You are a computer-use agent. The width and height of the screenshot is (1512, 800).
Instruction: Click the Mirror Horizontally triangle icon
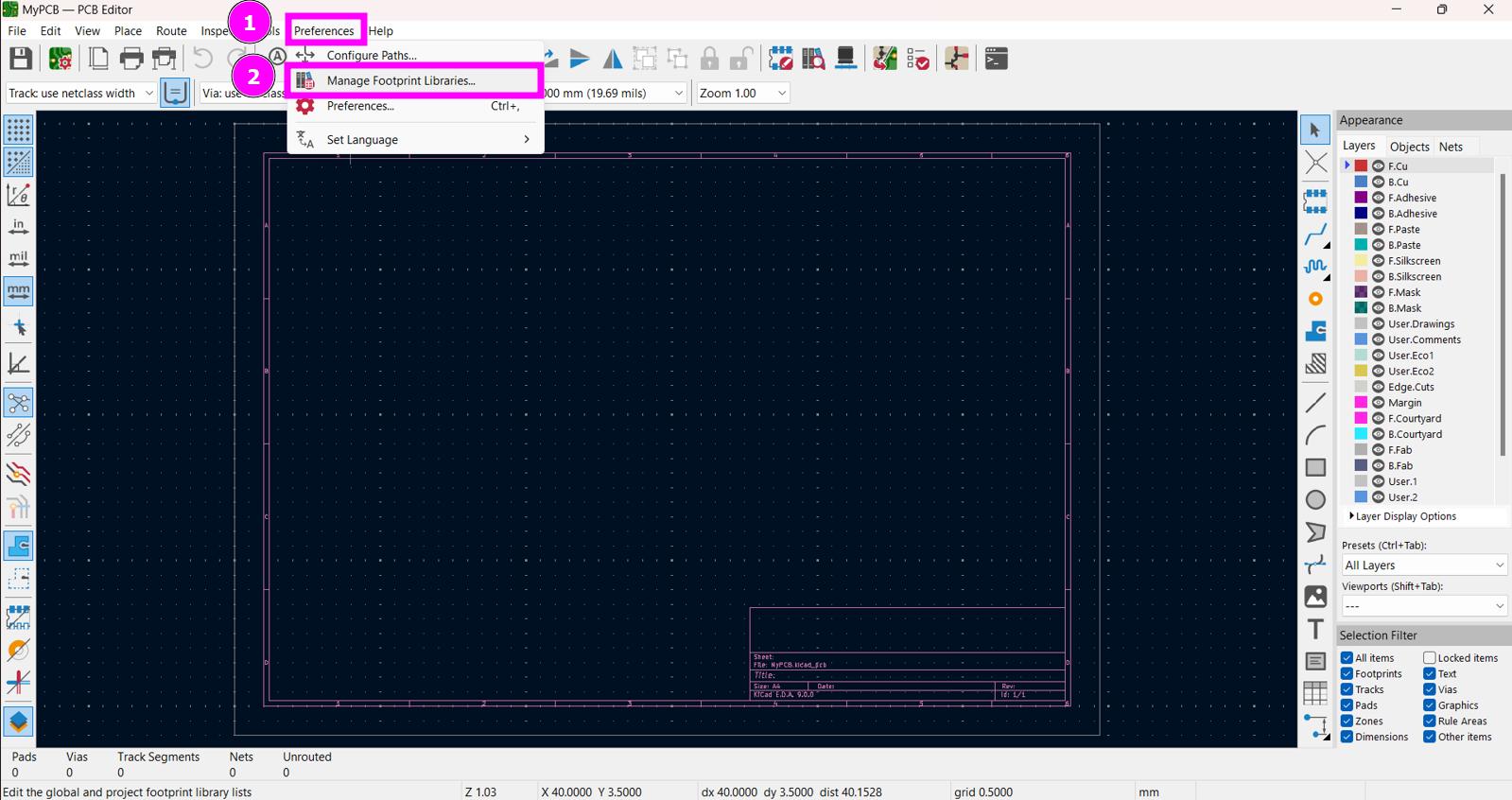(613, 59)
